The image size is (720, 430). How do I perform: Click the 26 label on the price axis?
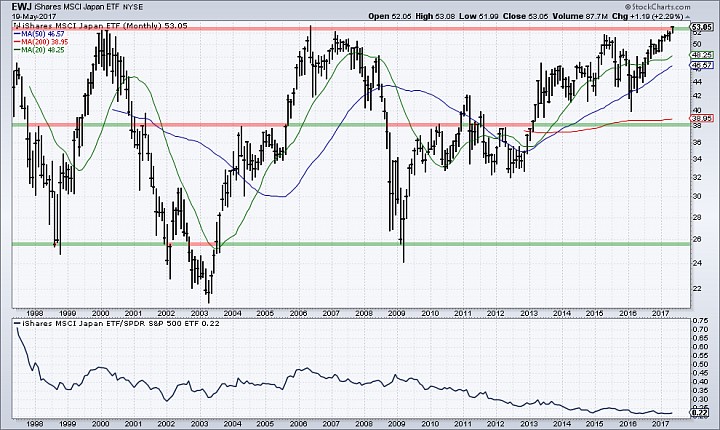tap(697, 239)
